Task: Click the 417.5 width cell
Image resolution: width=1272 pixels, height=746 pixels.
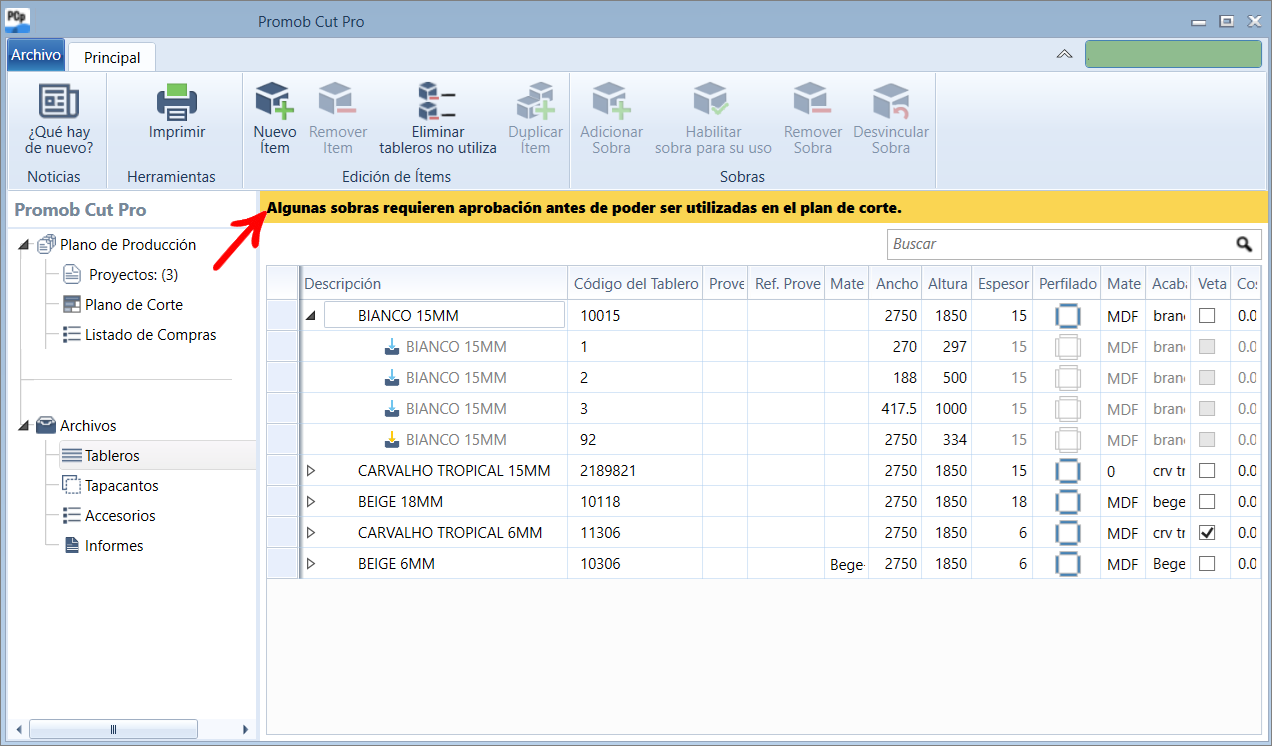Action: tap(896, 408)
